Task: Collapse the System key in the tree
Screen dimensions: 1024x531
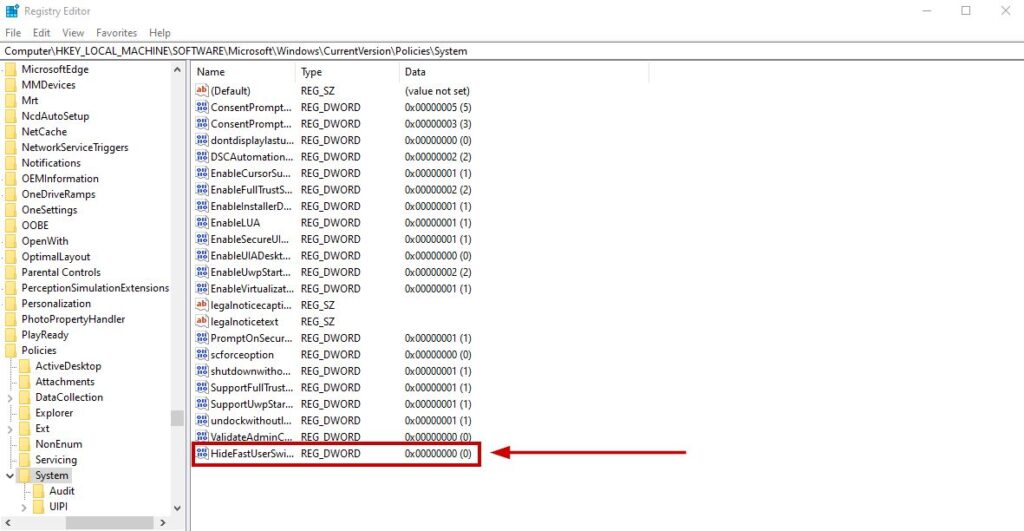Action: pyautogui.click(x=10, y=475)
